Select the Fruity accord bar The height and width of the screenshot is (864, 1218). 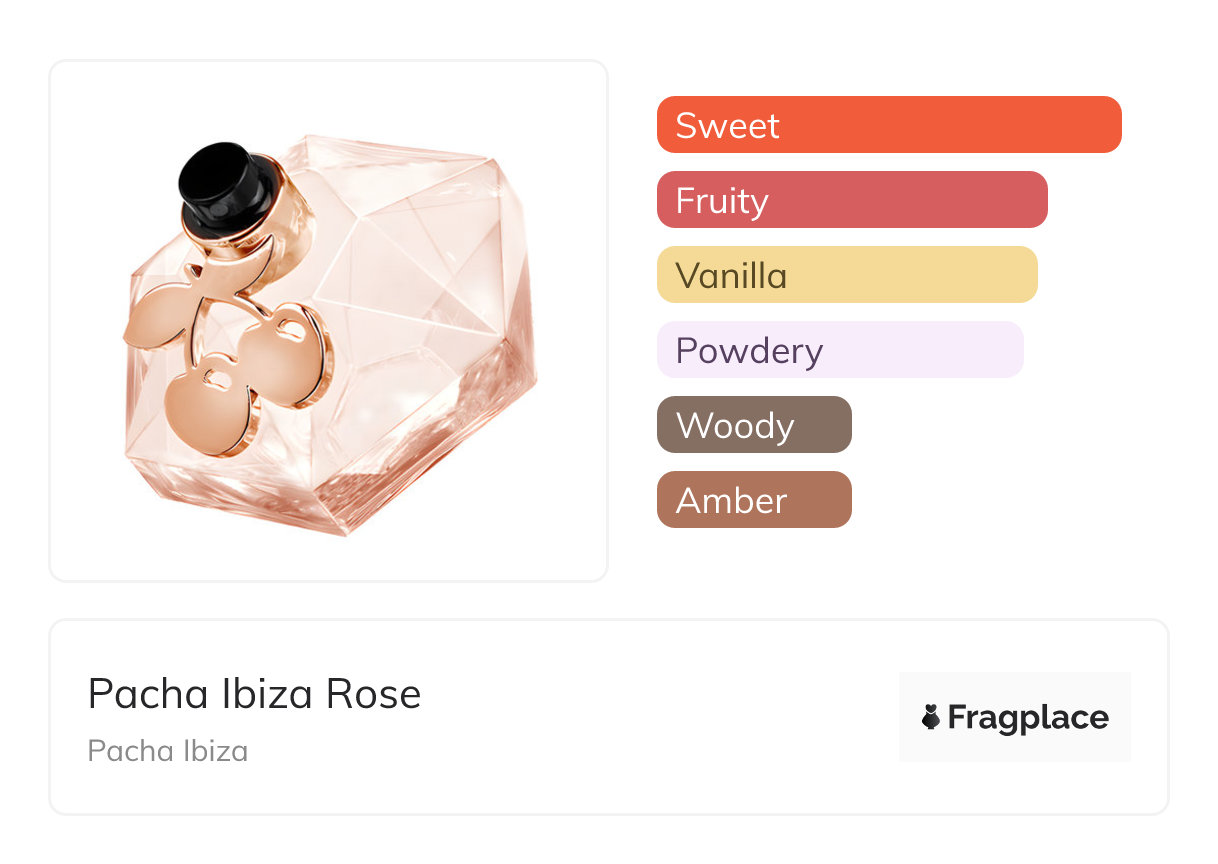pyautogui.click(x=851, y=200)
